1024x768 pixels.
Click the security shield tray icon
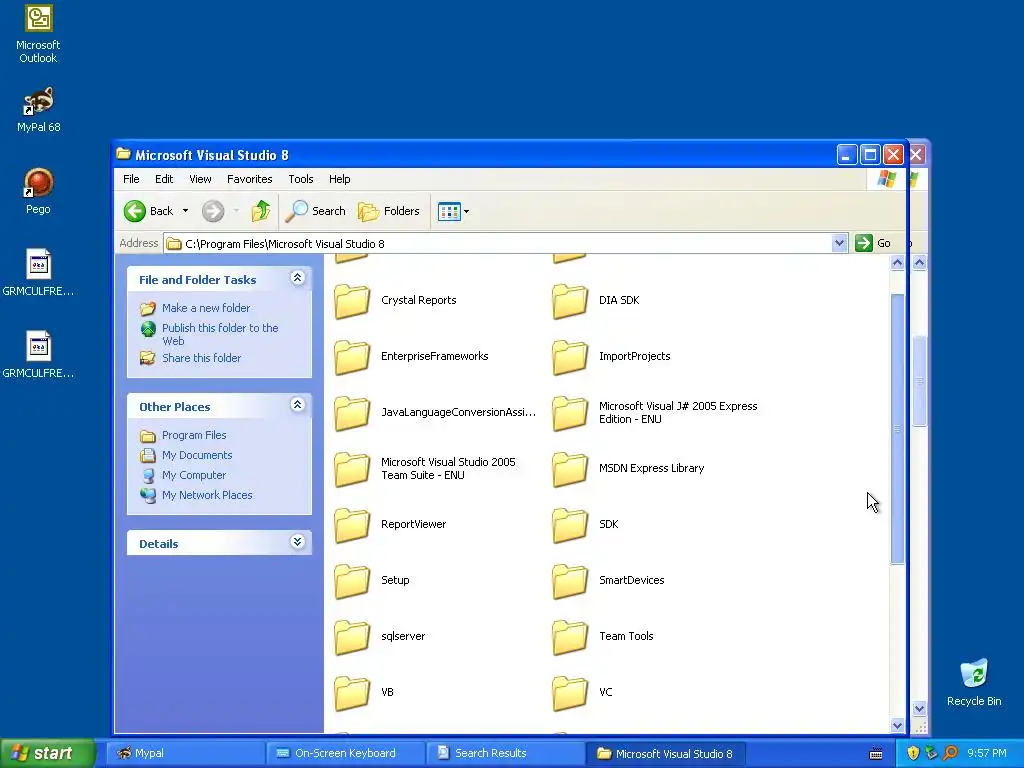coord(913,753)
